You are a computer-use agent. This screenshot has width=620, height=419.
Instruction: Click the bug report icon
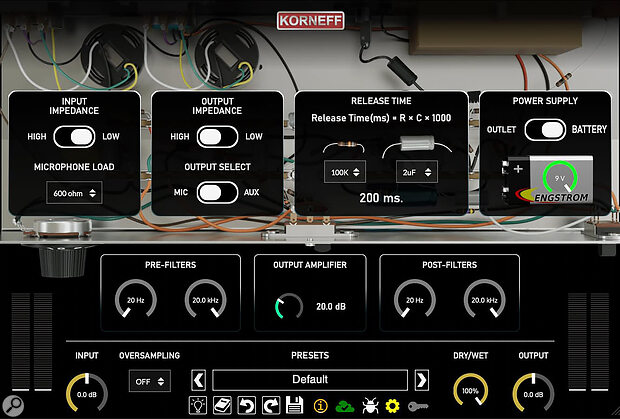click(x=370, y=406)
